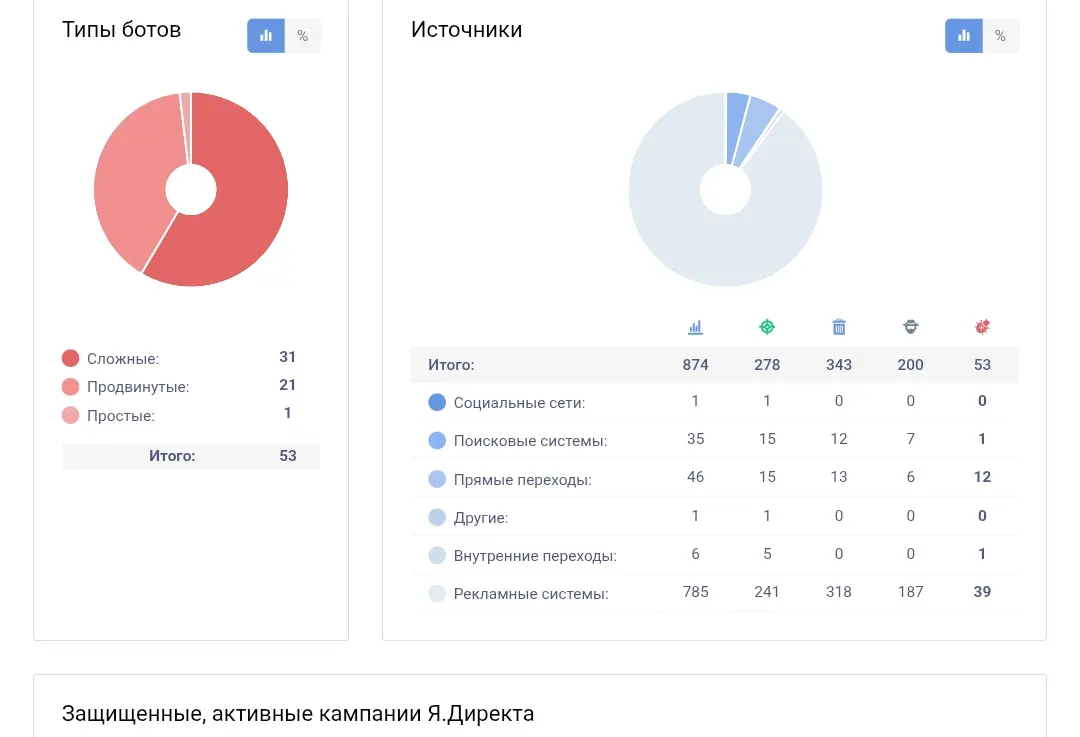
Task: Click the light red Продвинутые pie segment
Action: pos(131,179)
